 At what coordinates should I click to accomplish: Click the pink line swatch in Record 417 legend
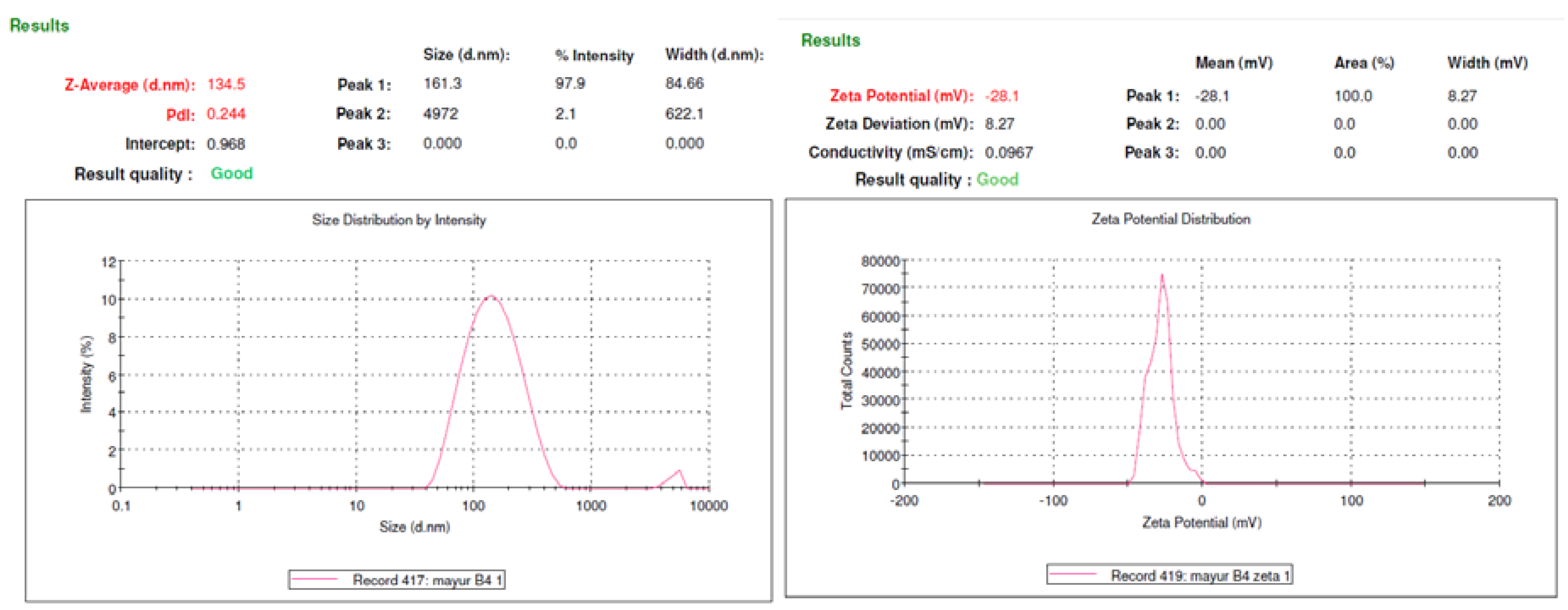click(315, 579)
